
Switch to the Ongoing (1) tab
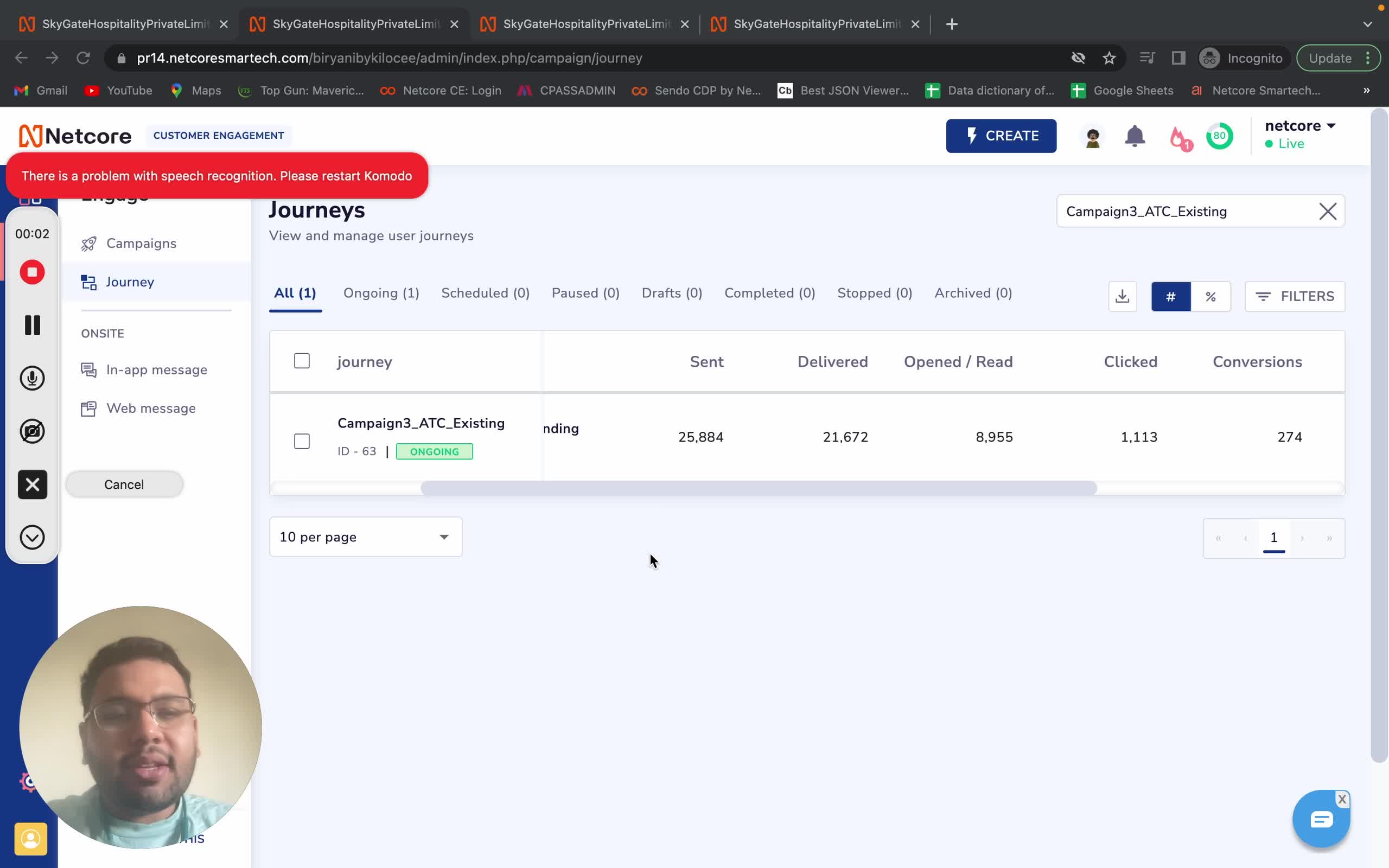pos(381,293)
